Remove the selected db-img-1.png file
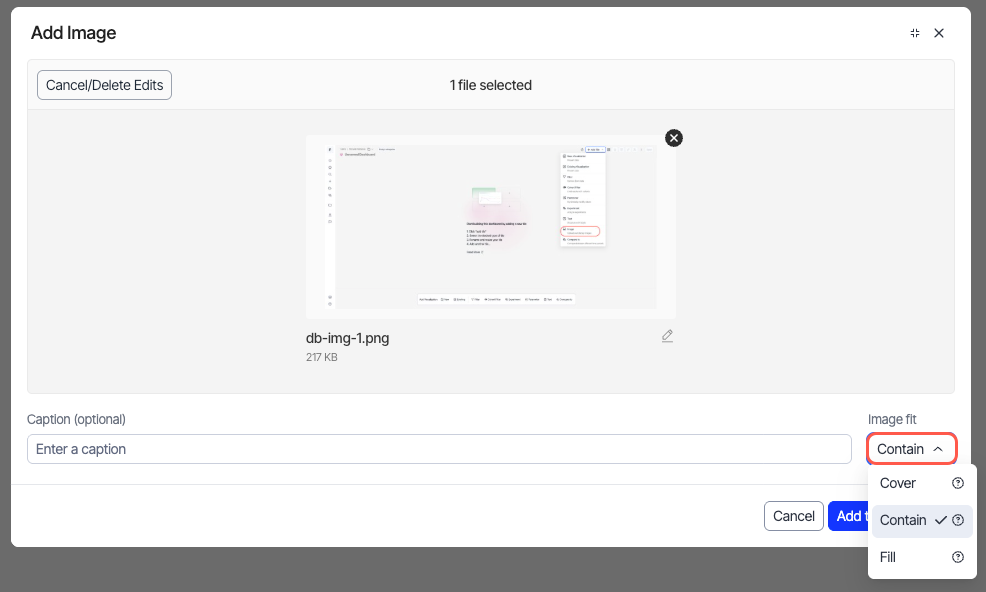The width and height of the screenshot is (986, 592). tap(674, 138)
